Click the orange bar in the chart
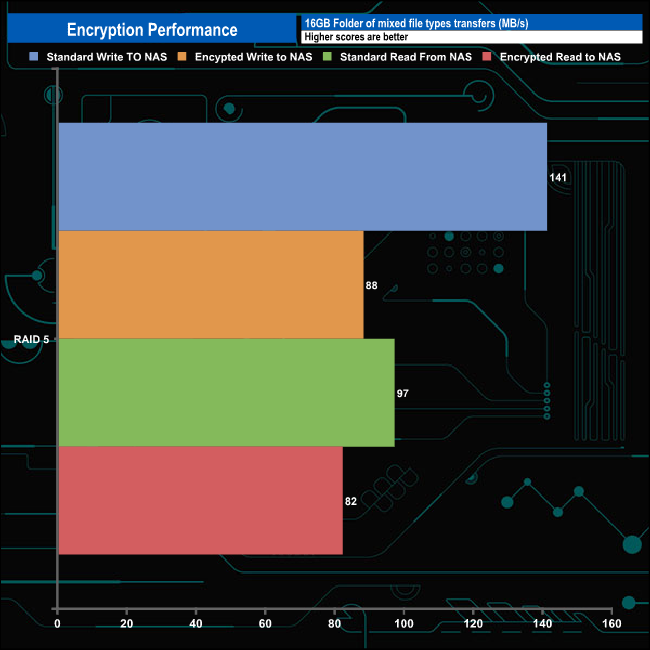 pos(210,285)
